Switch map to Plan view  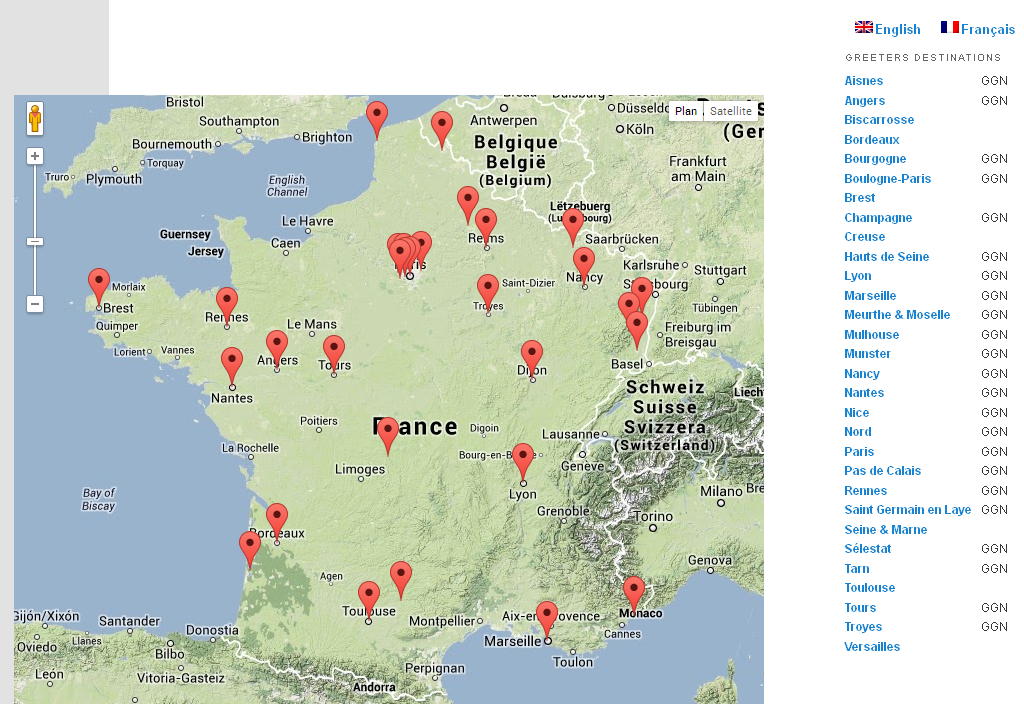pyautogui.click(x=686, y=111)
